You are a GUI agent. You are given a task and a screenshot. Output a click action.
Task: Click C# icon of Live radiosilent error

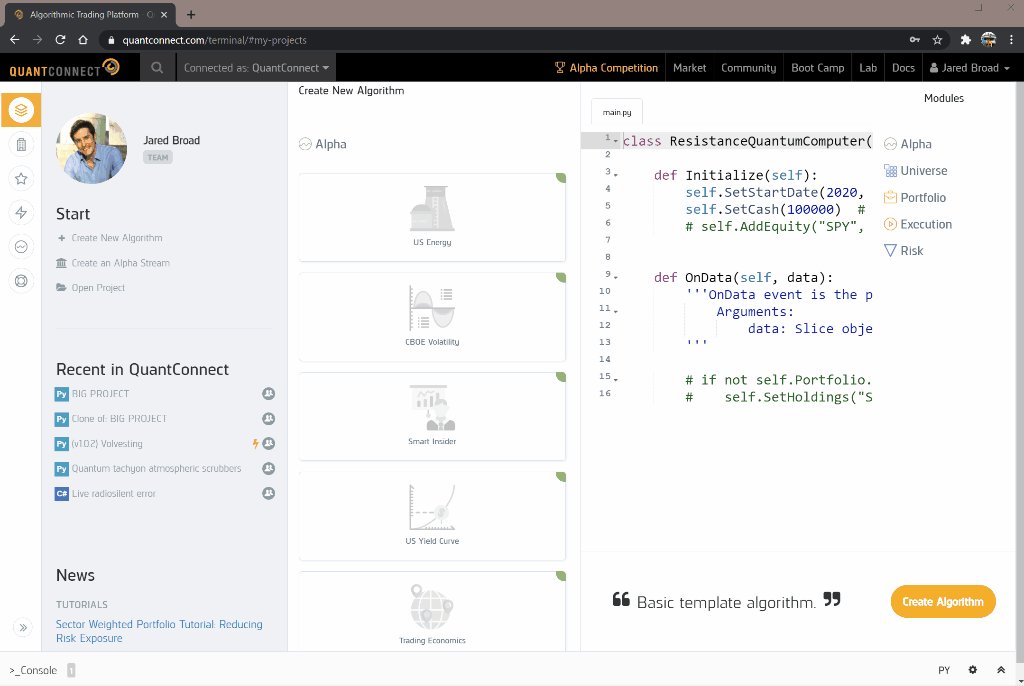point(61,493)
